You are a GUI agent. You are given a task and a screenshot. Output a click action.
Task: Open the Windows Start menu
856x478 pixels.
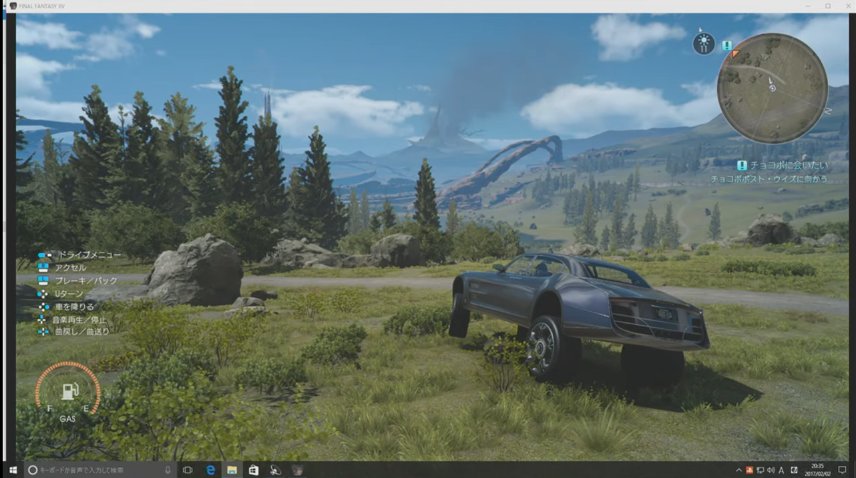[x=13, y=470]
